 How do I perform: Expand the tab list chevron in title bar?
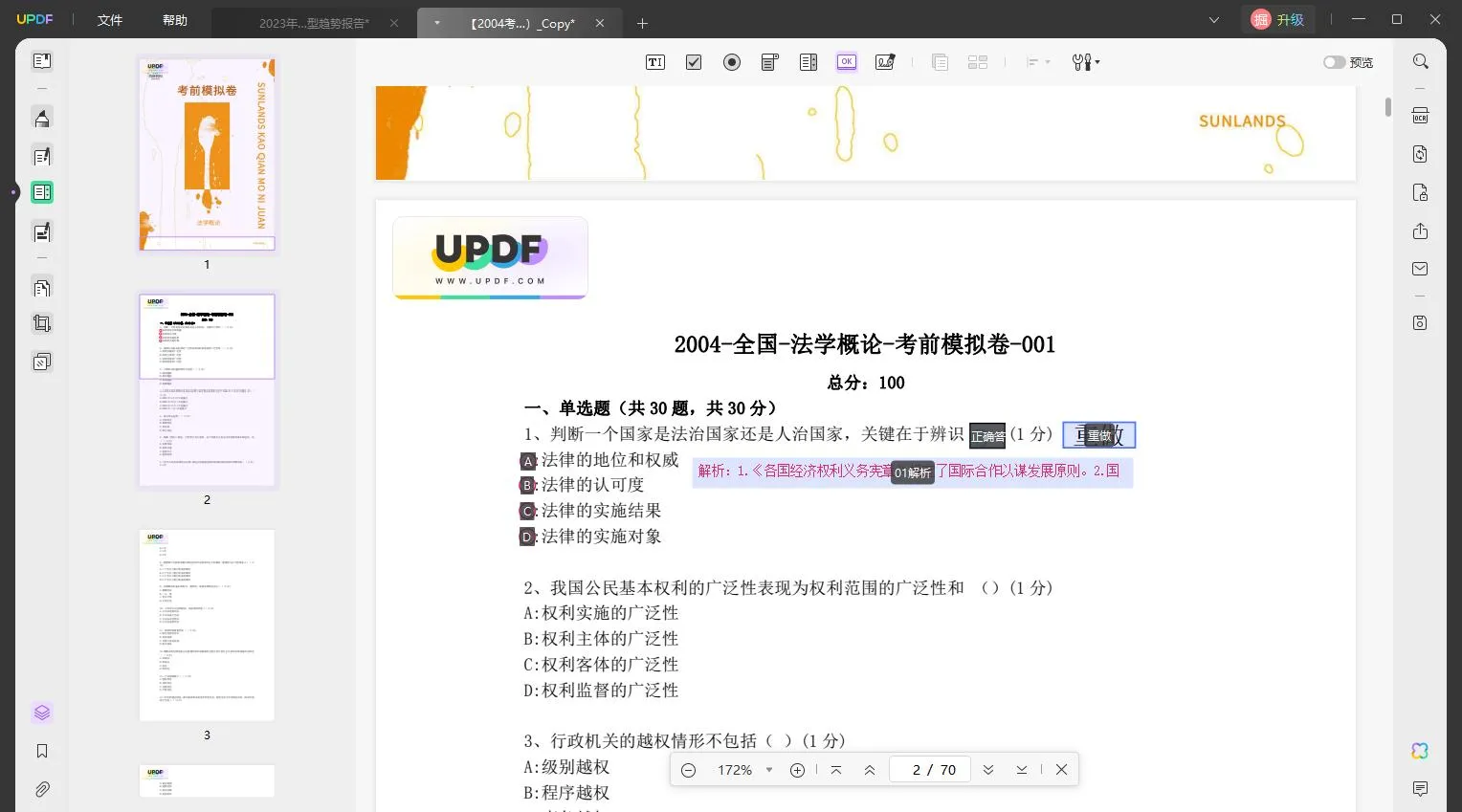(x=1214, y=19)
